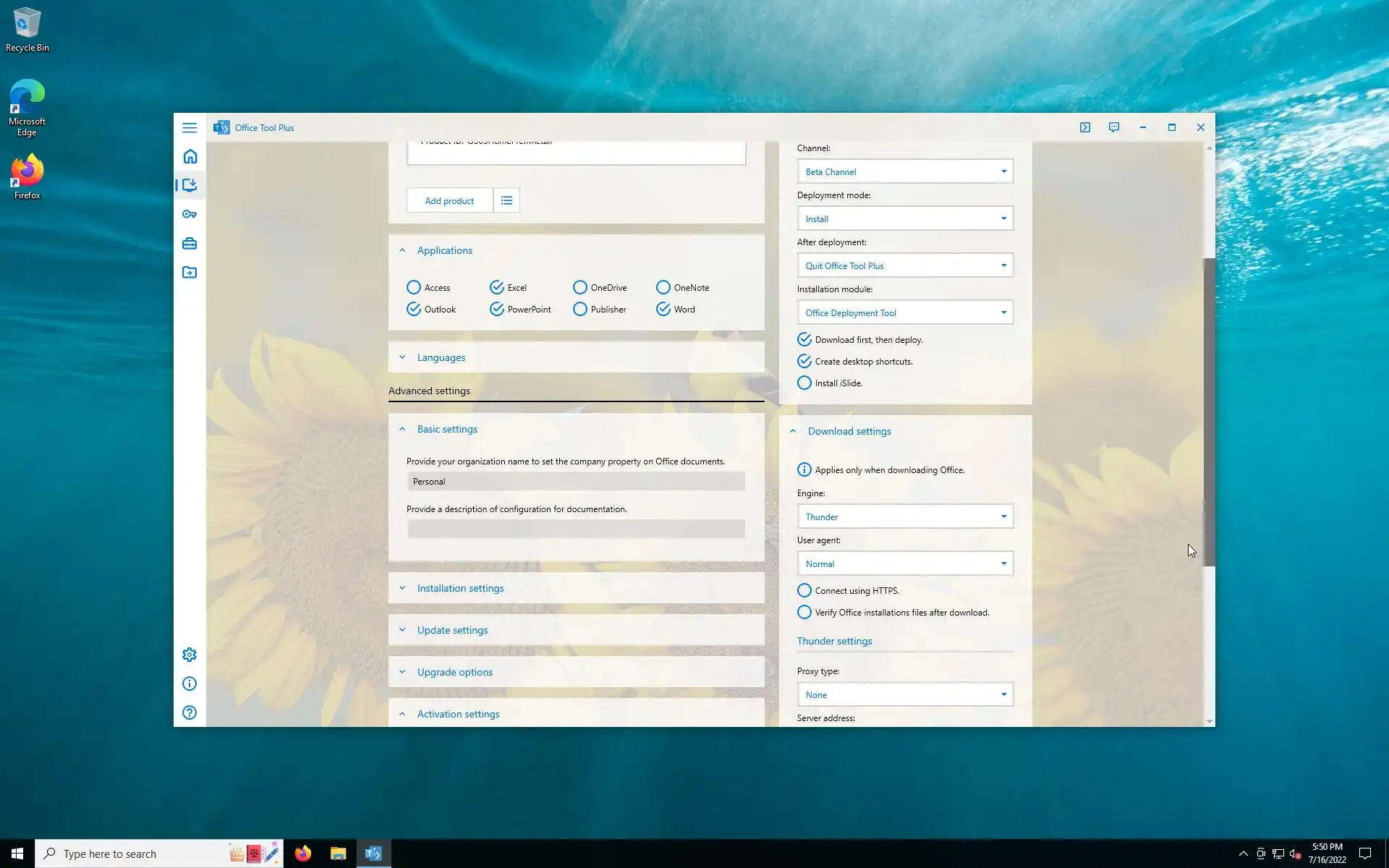
Task: Enable Connect using HTTPS option
Action: [x=804, y=590]
